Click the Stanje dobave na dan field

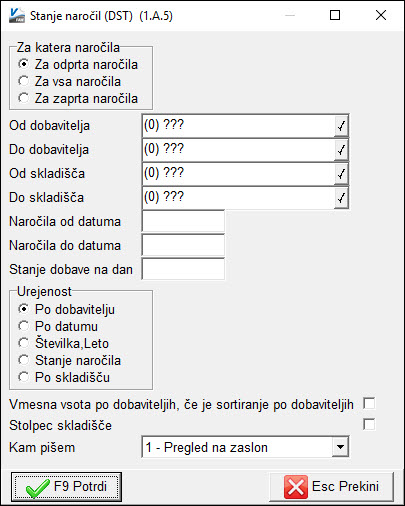(x=183, y=269)
